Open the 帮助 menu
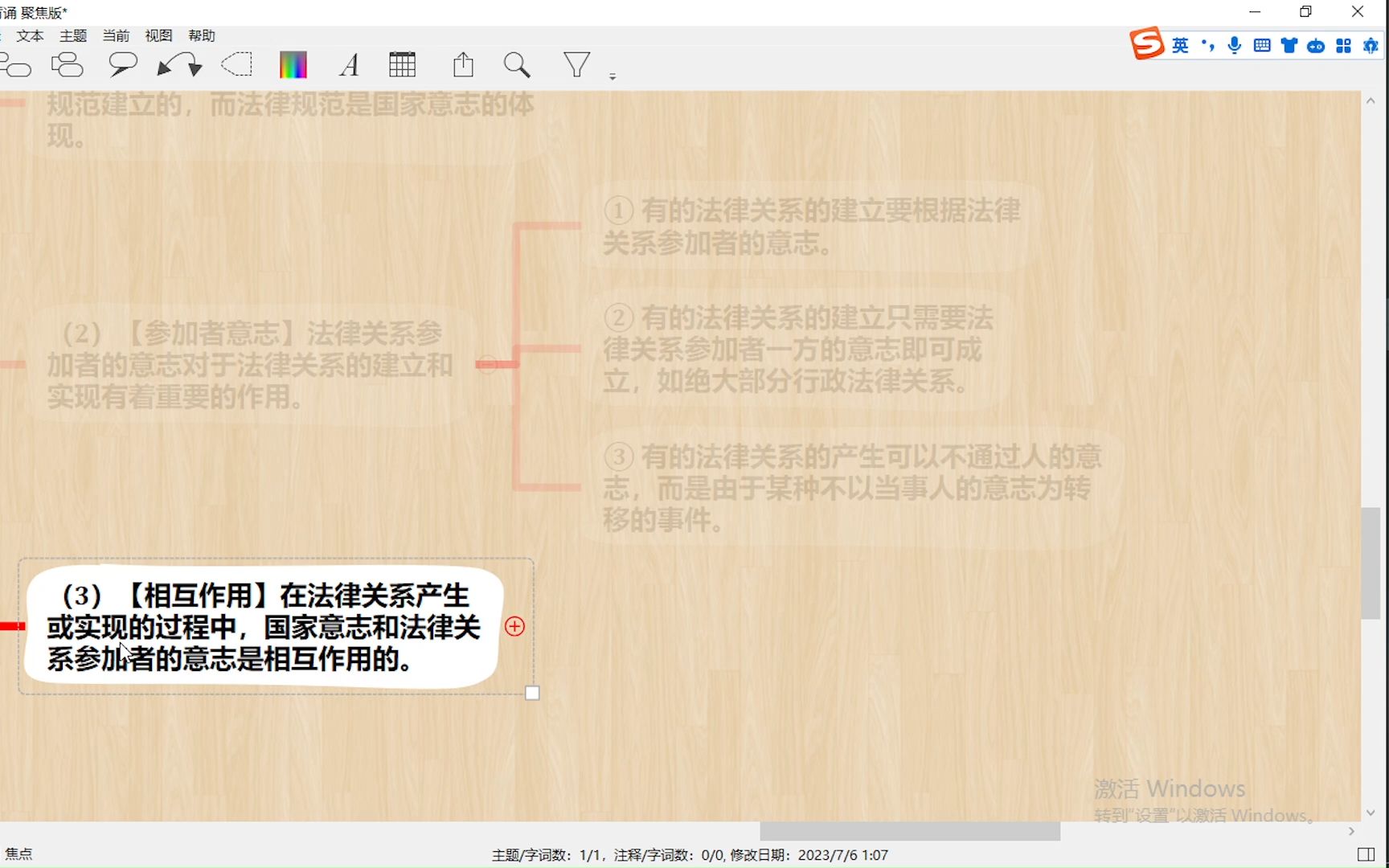 click(x=202, y=35)
